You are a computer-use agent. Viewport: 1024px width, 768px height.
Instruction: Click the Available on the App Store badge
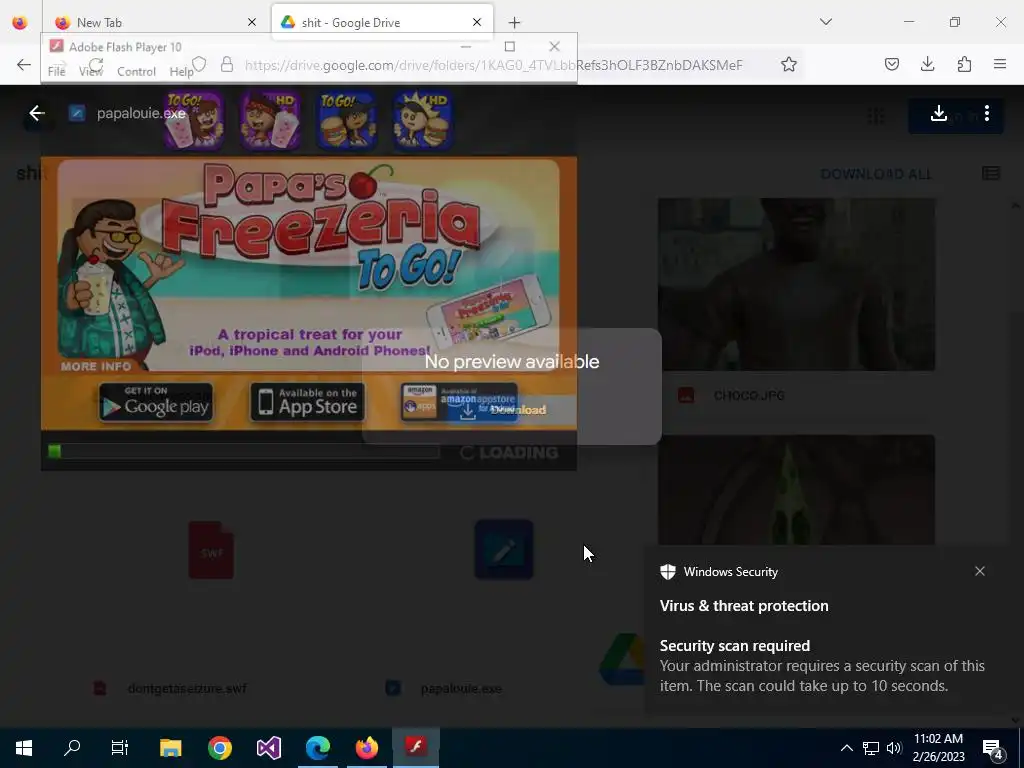(x=308, y=402)
